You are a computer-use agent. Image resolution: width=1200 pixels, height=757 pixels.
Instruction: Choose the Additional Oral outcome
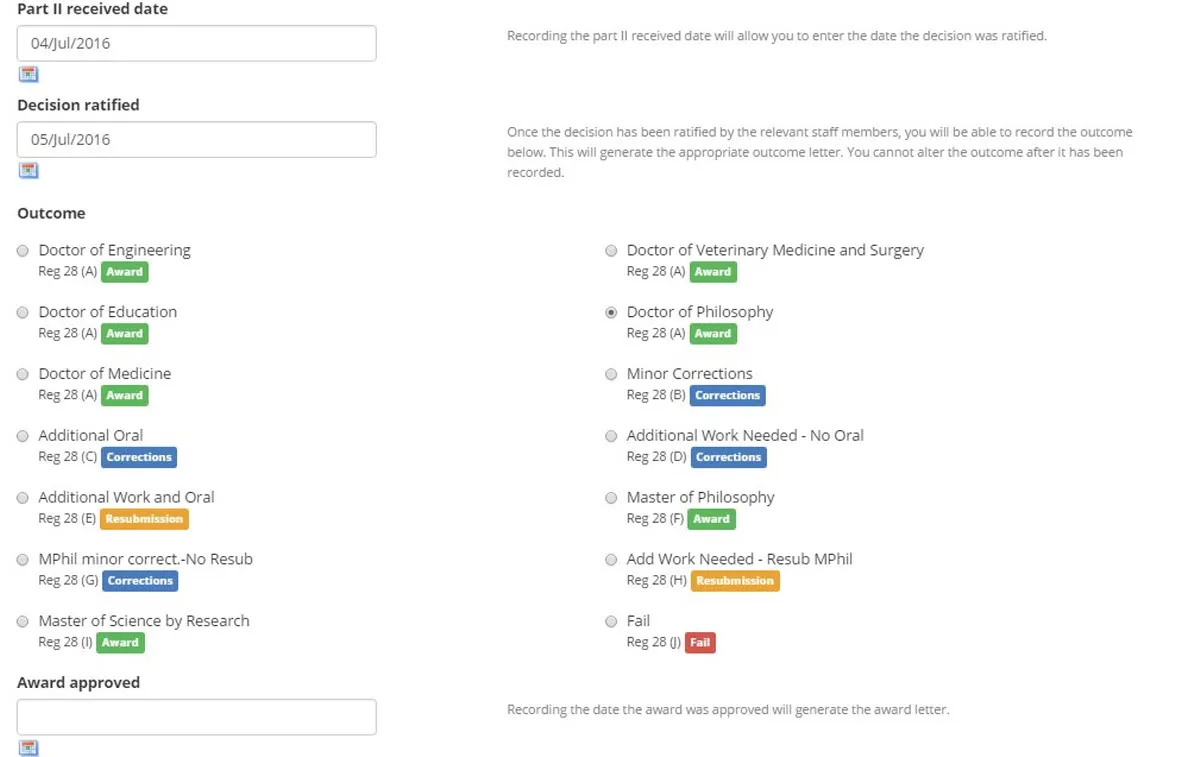click(x=22, y=435)
